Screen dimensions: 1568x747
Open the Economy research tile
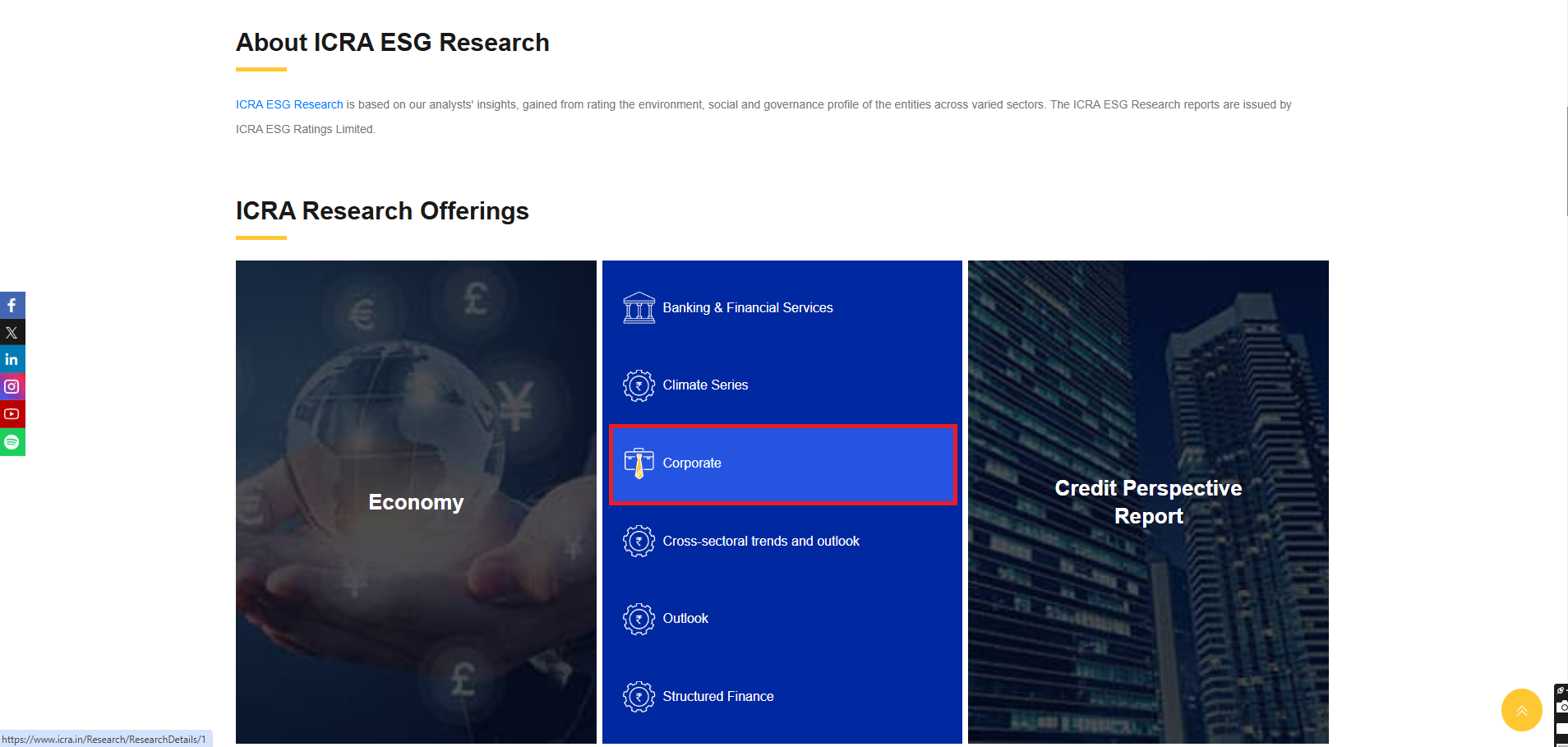point(416,502)
